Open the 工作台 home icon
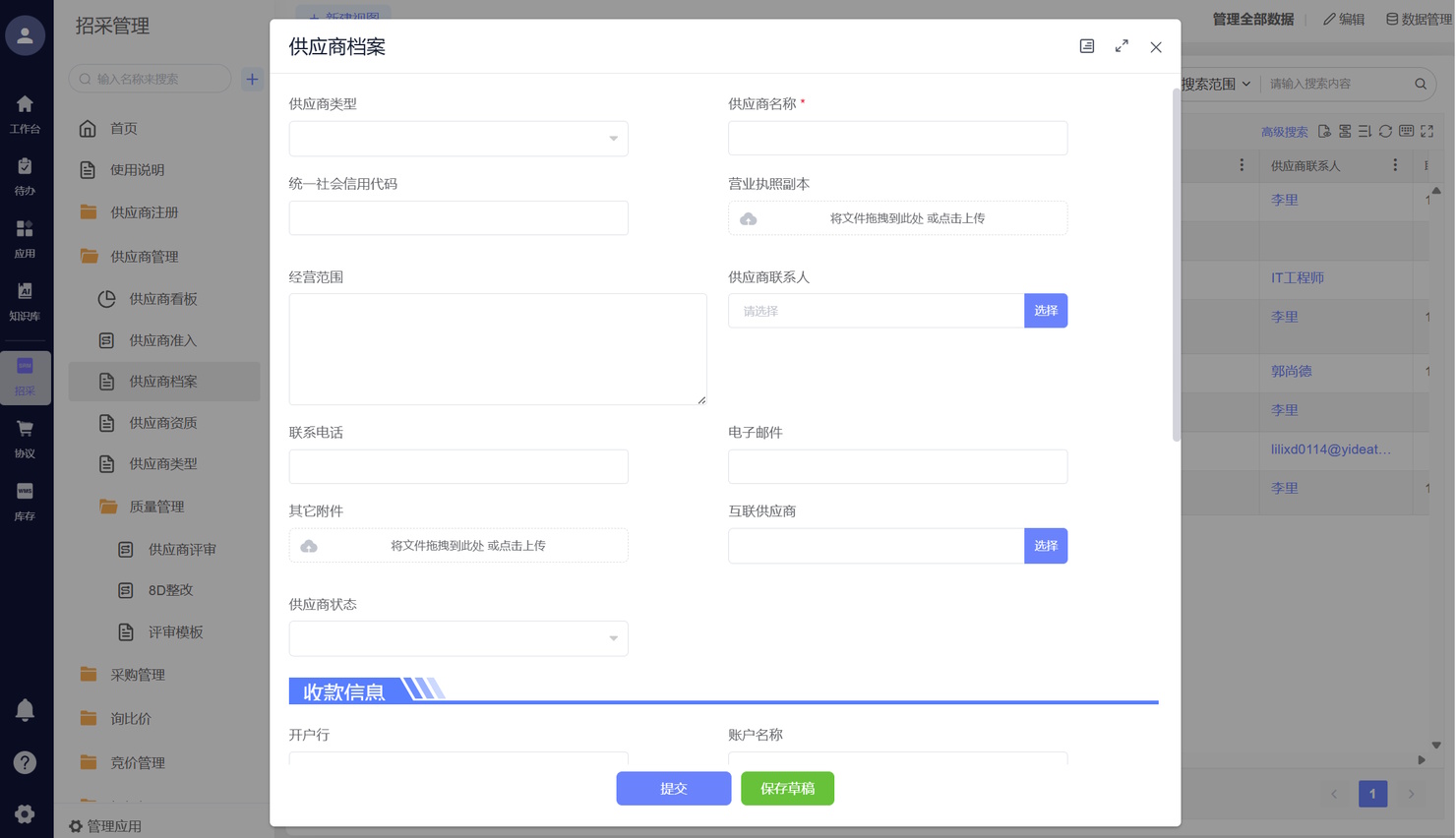 [x=25, y=113]
